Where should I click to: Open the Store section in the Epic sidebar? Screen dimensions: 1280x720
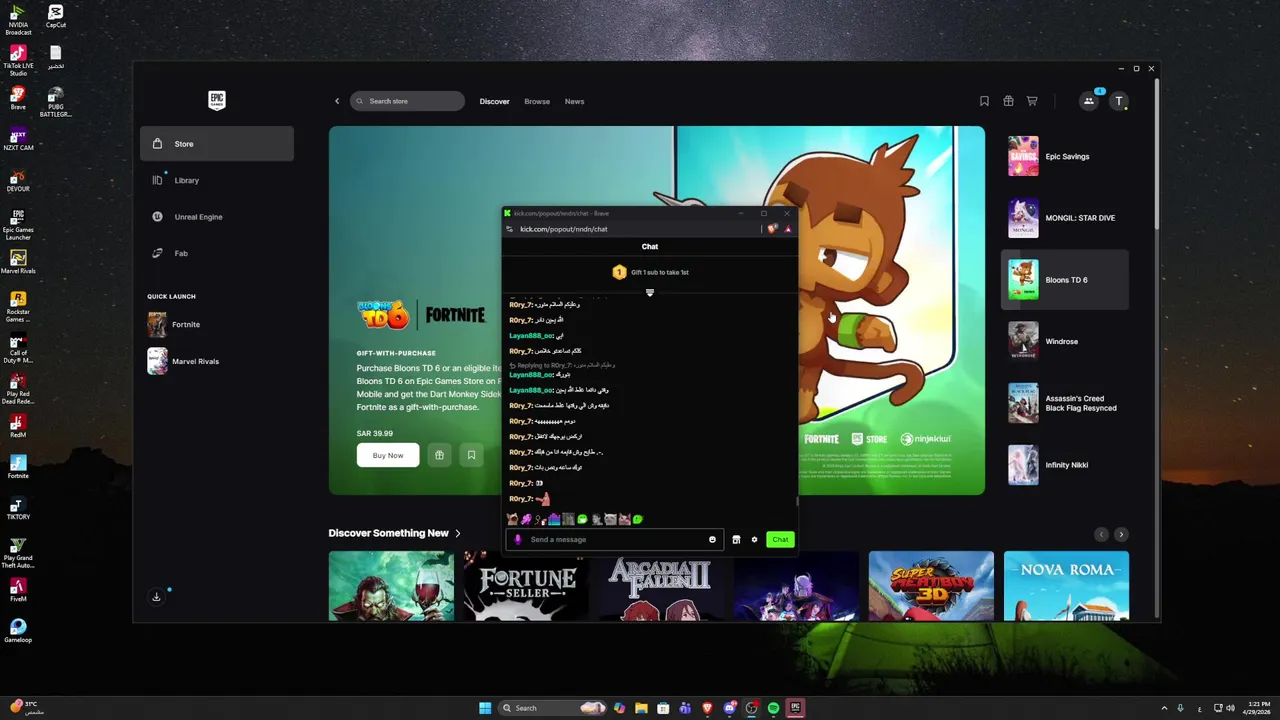point(217,144)
